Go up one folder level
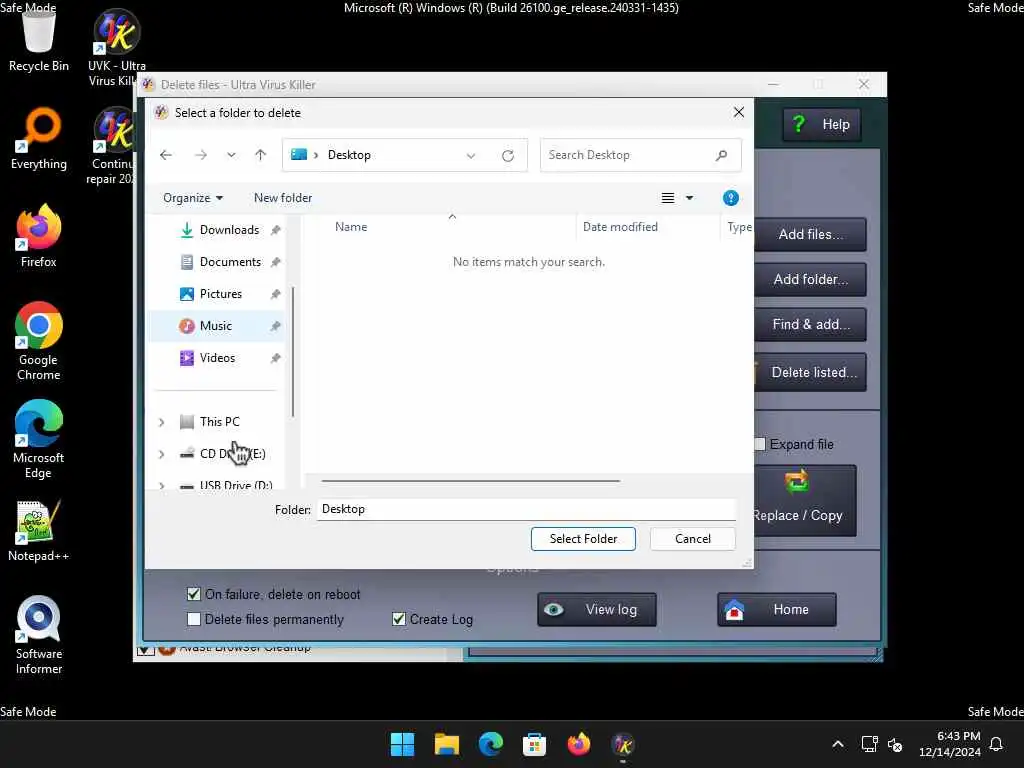 [x=261, y=155]
